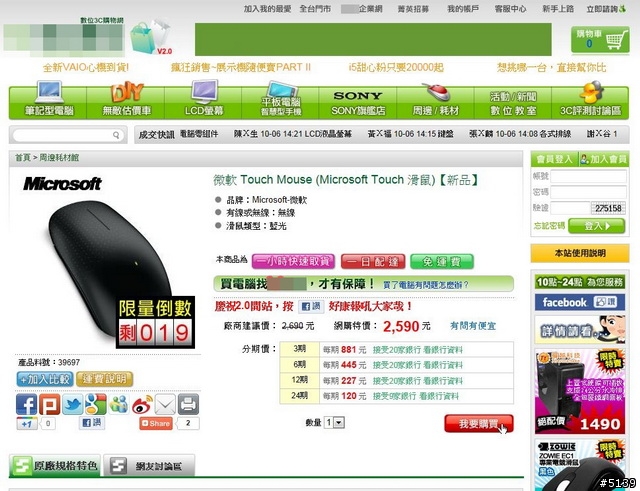This screenshot has height=491, width=640.
Task: Click 我要購買 buy button
Action: (479, 424)
